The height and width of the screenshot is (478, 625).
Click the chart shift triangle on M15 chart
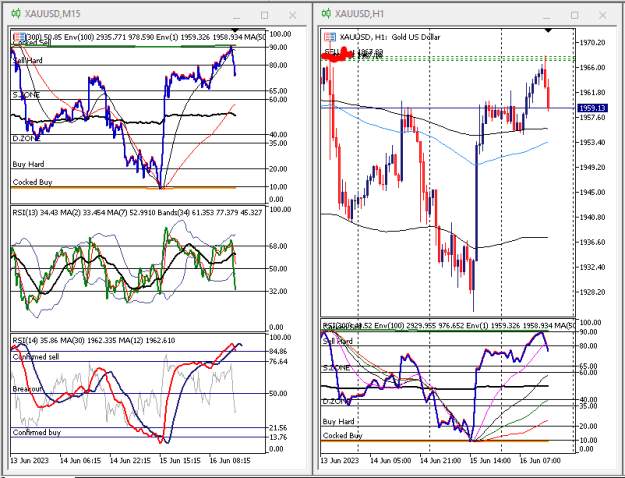(x=235, y=30)
